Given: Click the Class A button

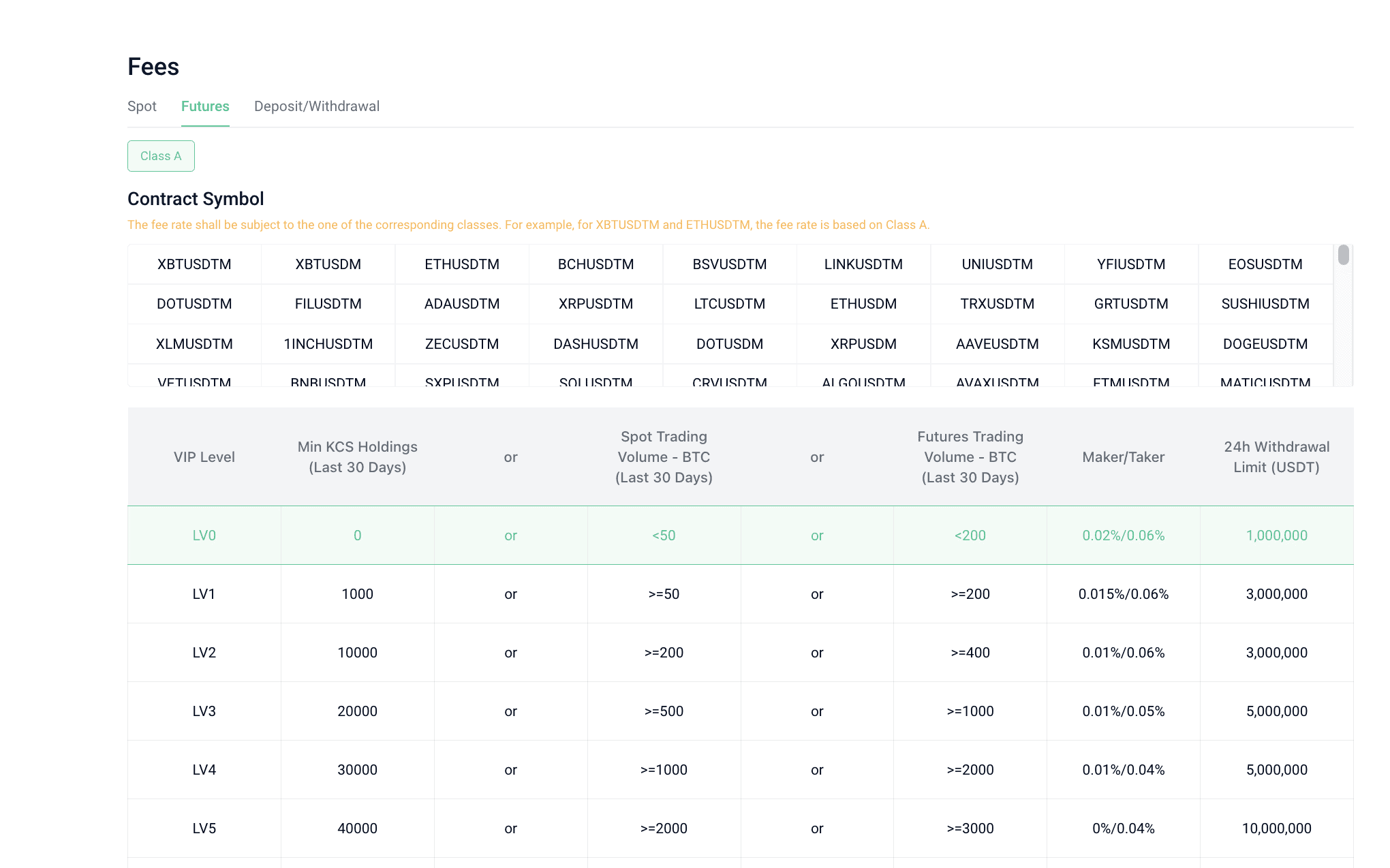Looking at the screenshot, I should 161,156.
